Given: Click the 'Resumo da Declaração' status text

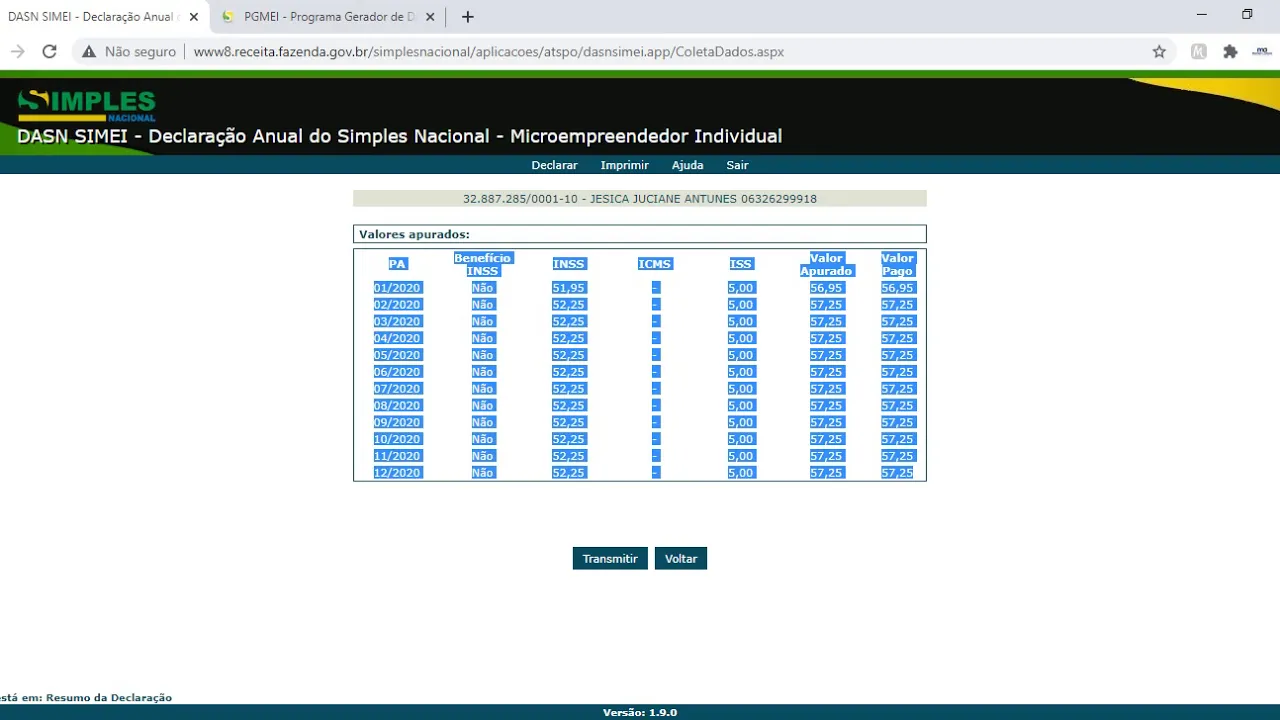Looking at the screenshot, I should tap(109, 698).
